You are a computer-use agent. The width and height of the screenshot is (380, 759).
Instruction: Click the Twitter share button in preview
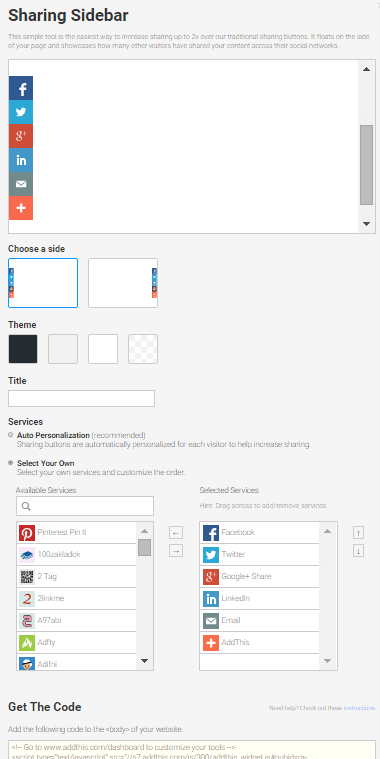tap(21, 112)
